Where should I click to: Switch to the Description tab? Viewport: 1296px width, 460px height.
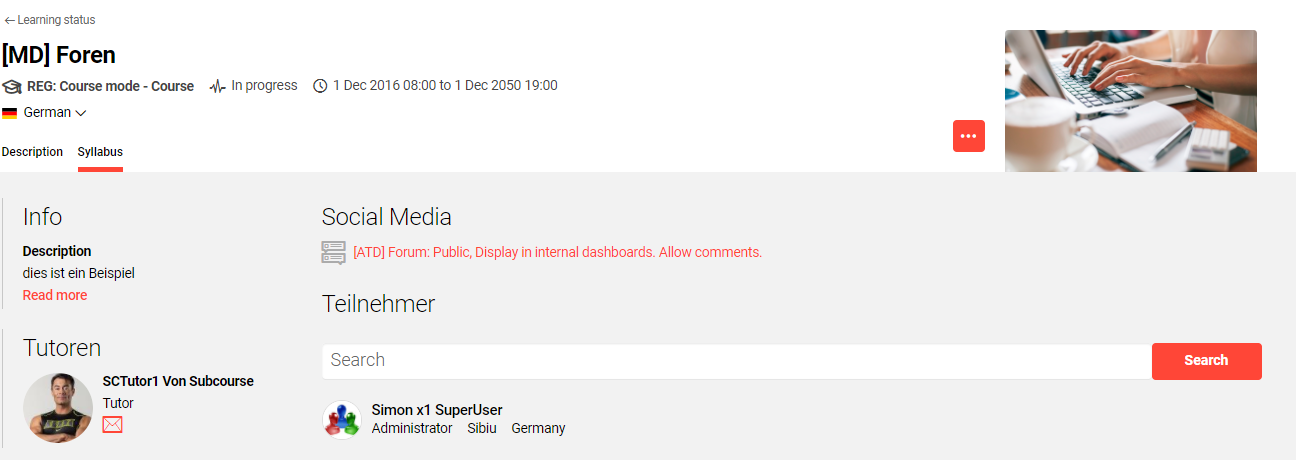(32, 152)
